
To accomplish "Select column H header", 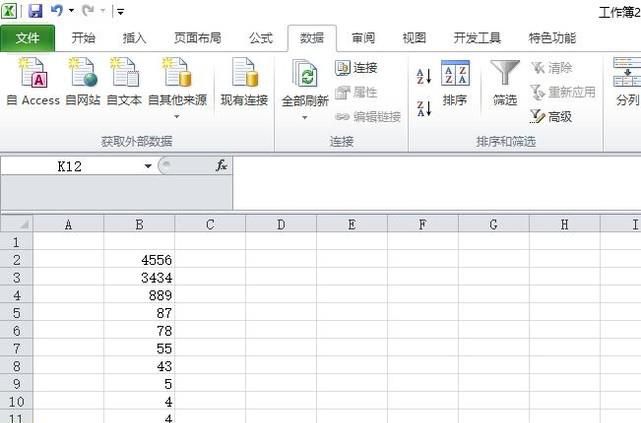I will pos(565,224).
